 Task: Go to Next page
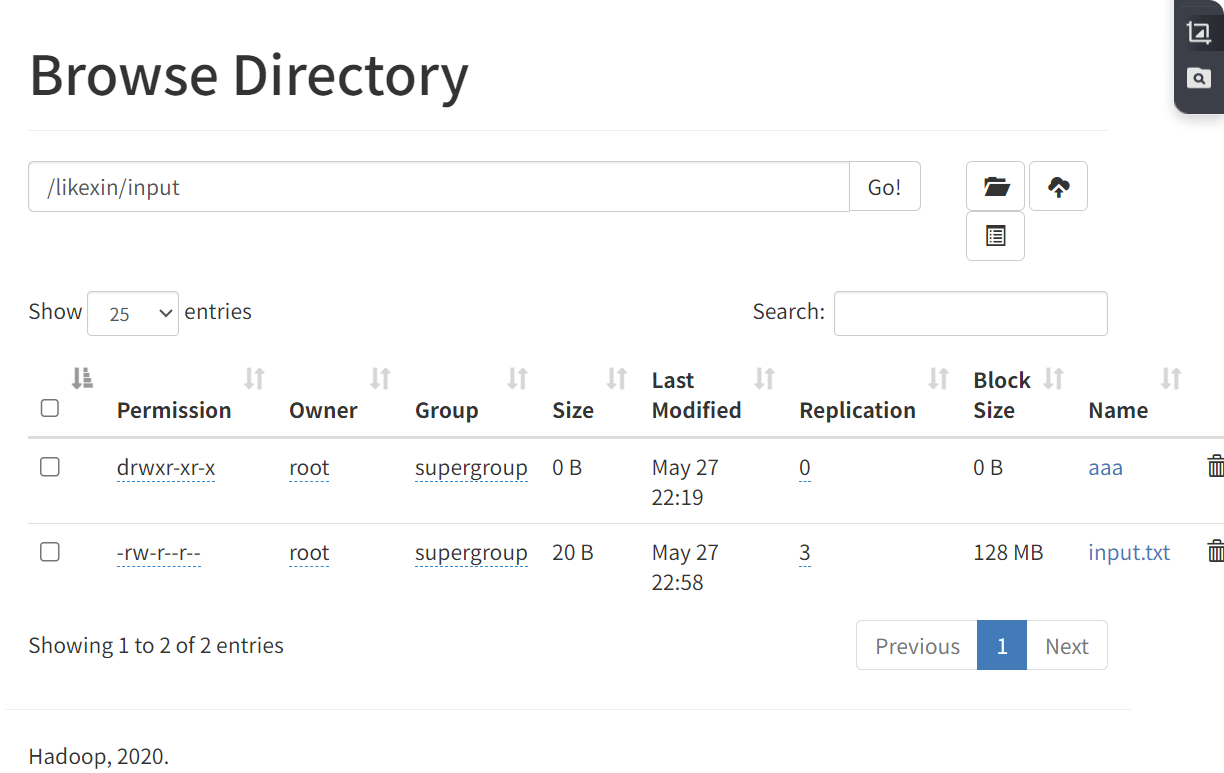[x=1066, y=646]
